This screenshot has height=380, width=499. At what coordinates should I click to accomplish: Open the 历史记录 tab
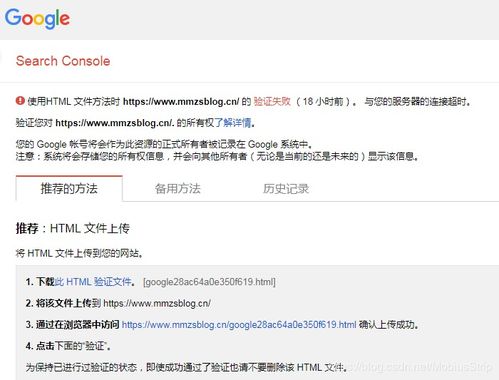coord(286,188)
